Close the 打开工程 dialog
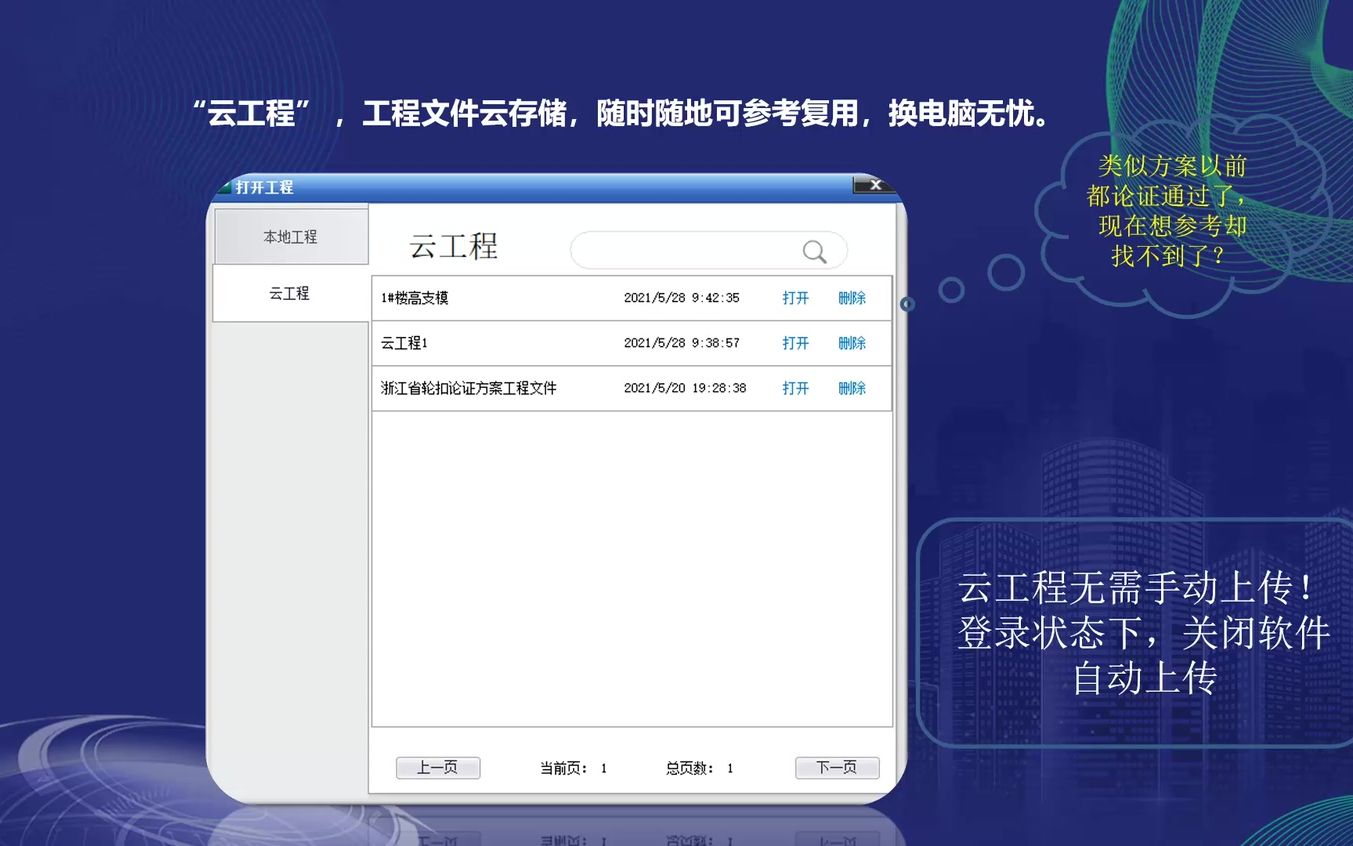1353x846 pixels. tap(874, 185)
